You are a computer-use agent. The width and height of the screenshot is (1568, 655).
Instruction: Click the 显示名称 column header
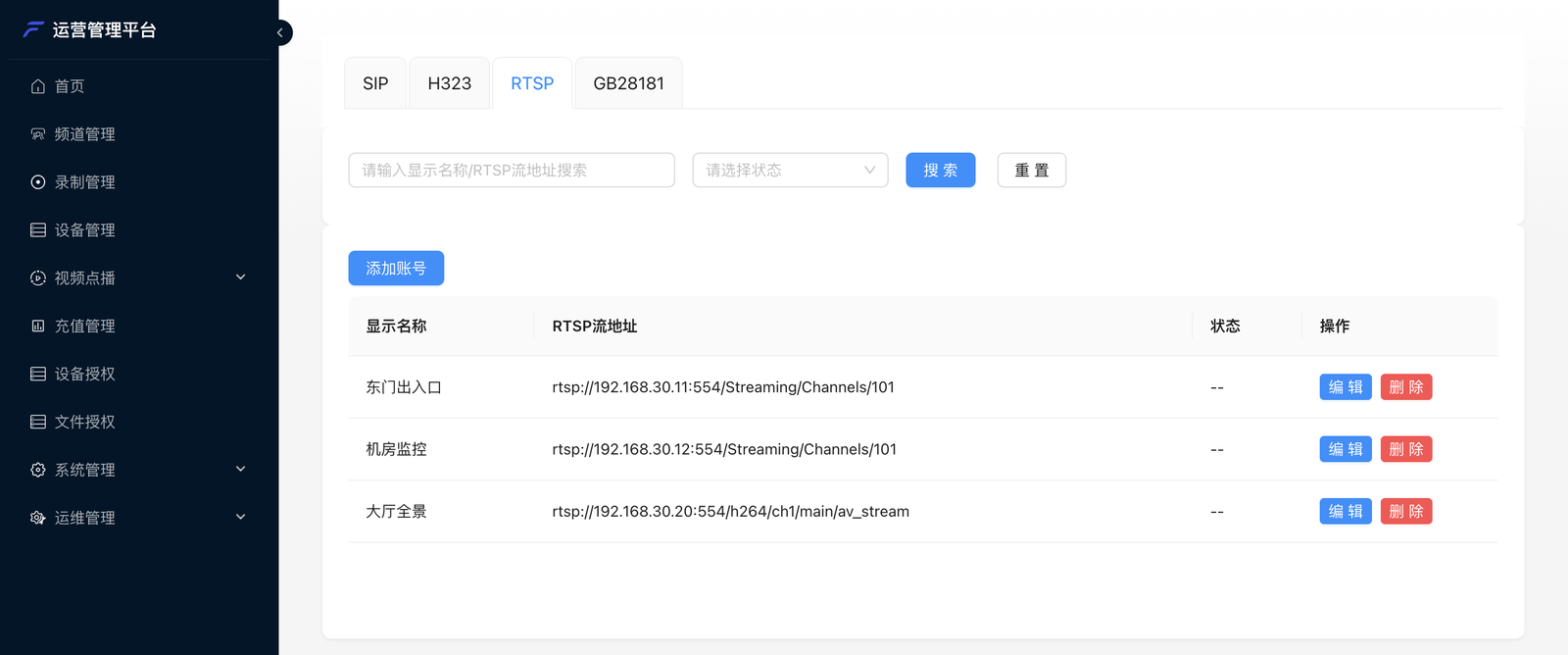[x=396, y=326]
